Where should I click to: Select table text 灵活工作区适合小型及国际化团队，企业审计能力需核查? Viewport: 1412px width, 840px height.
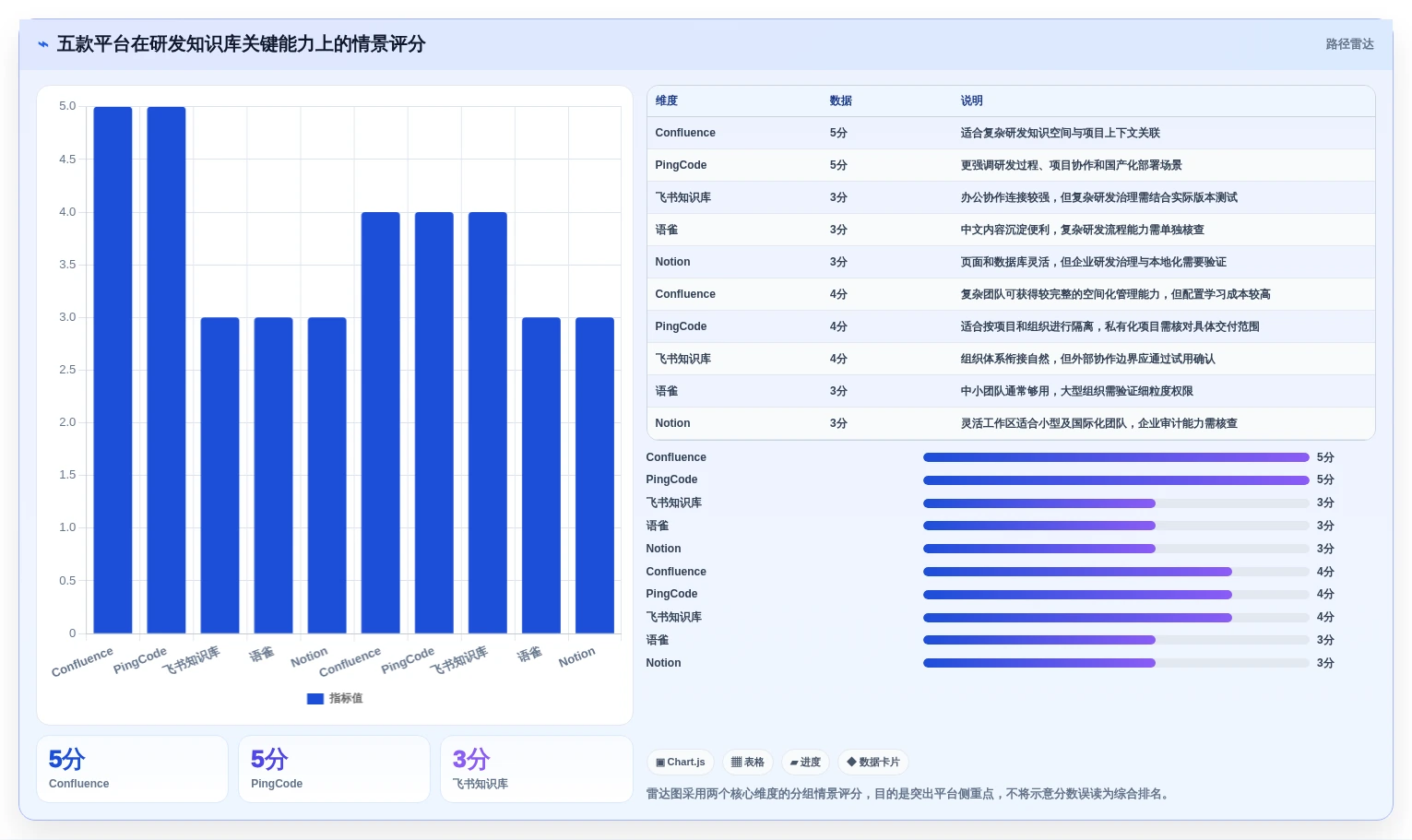pyautogui.click(x=1099, y=423)
